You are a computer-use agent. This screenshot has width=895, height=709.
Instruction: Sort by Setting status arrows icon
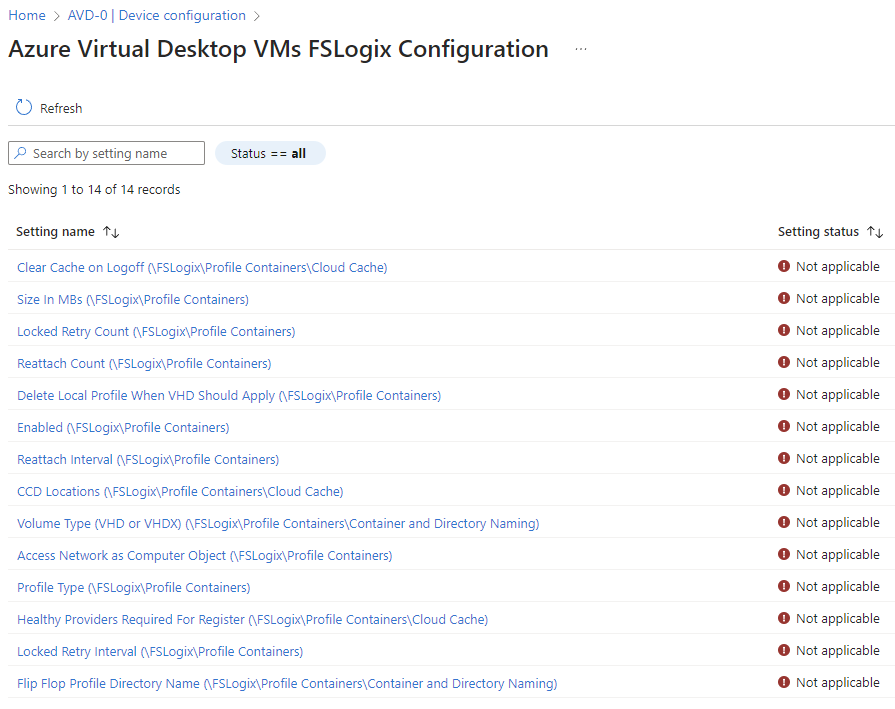875,232
